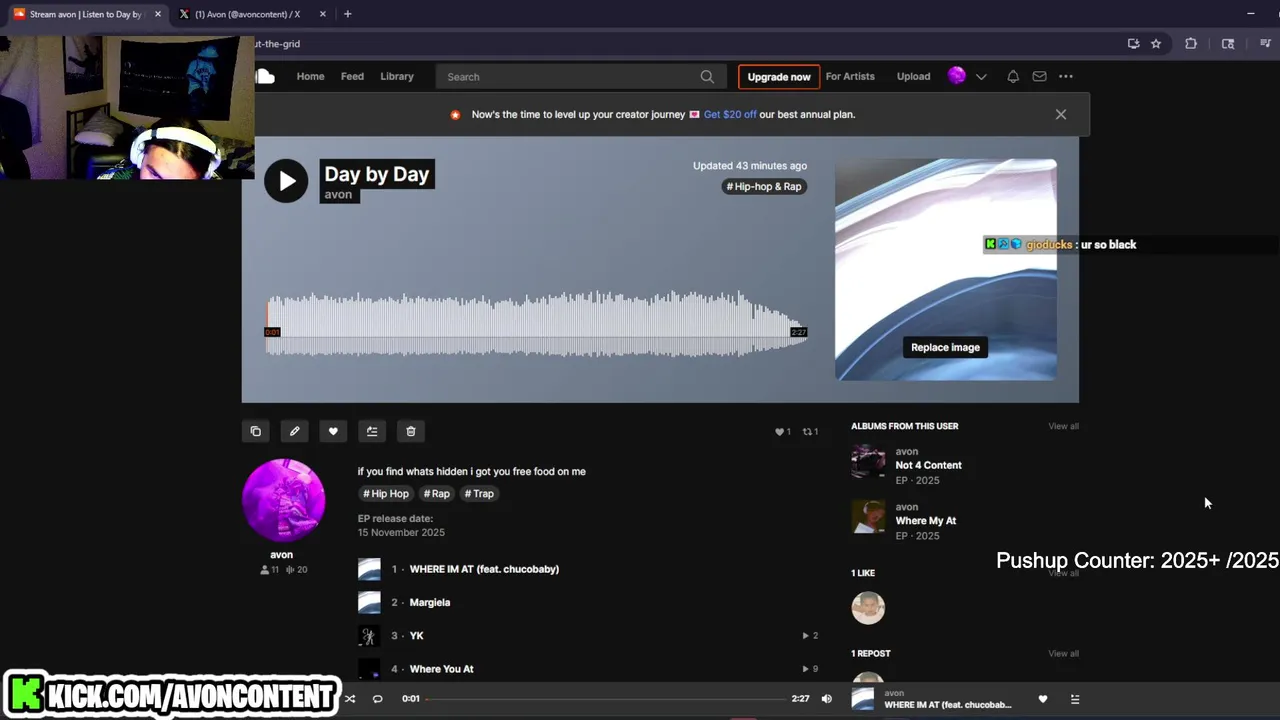Open the Feed page
The height and width of the screenshot is (720, 1280).
coord(352,76)
